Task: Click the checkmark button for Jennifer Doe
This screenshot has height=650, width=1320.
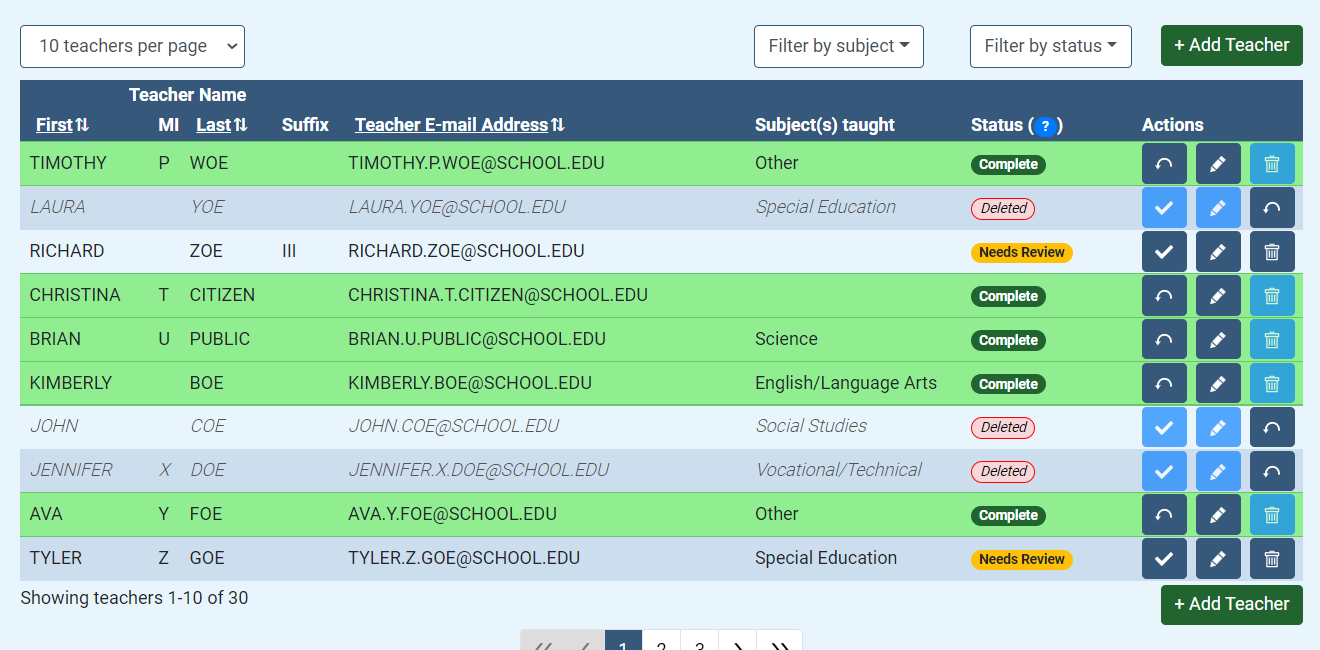Action: point(1164,471)
